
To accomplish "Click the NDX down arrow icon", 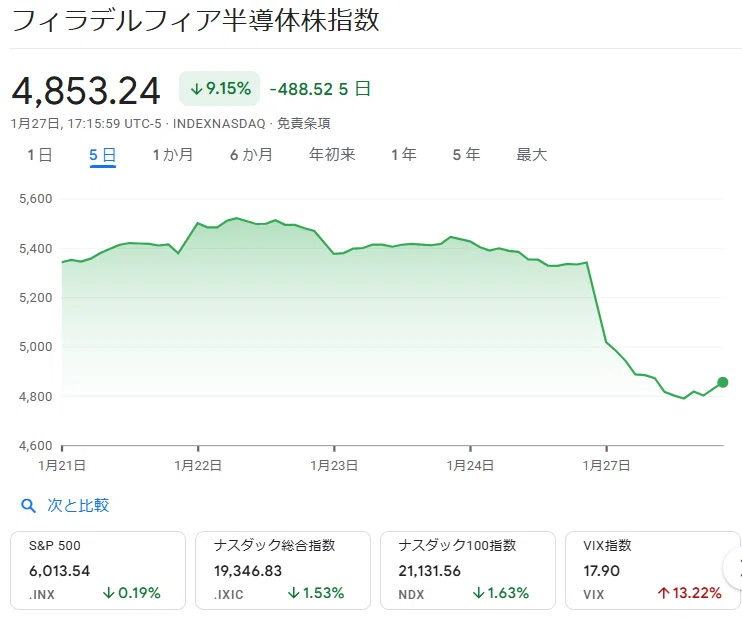I will (478, 593).
